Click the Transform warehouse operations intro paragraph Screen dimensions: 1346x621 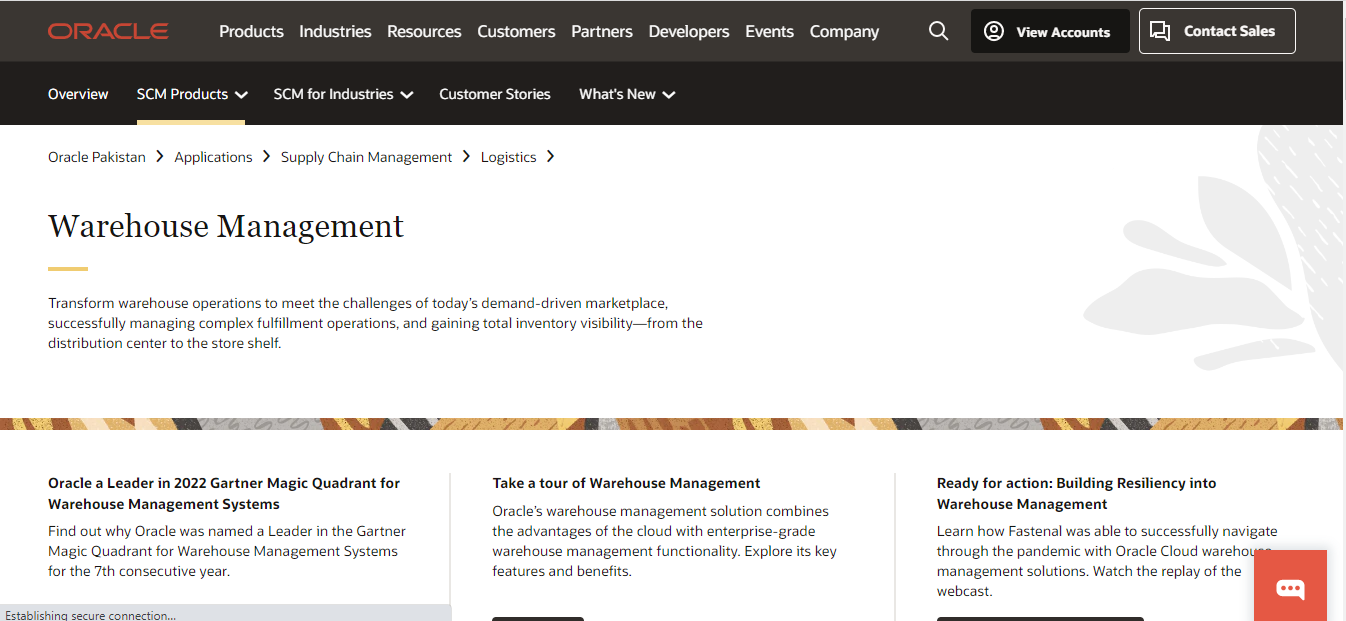(x=375, y=322)
